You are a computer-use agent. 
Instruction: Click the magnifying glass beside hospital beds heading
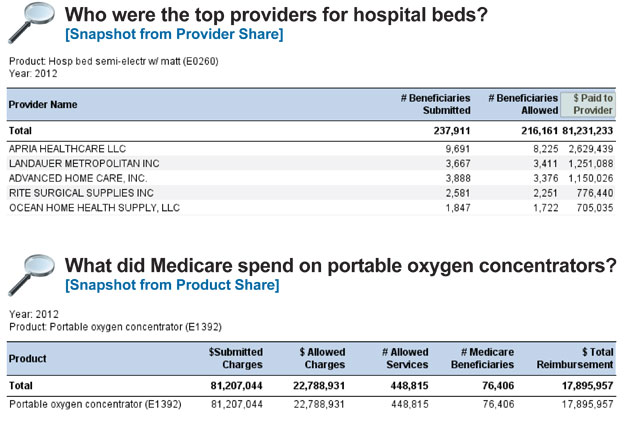(x=31, y=23)
